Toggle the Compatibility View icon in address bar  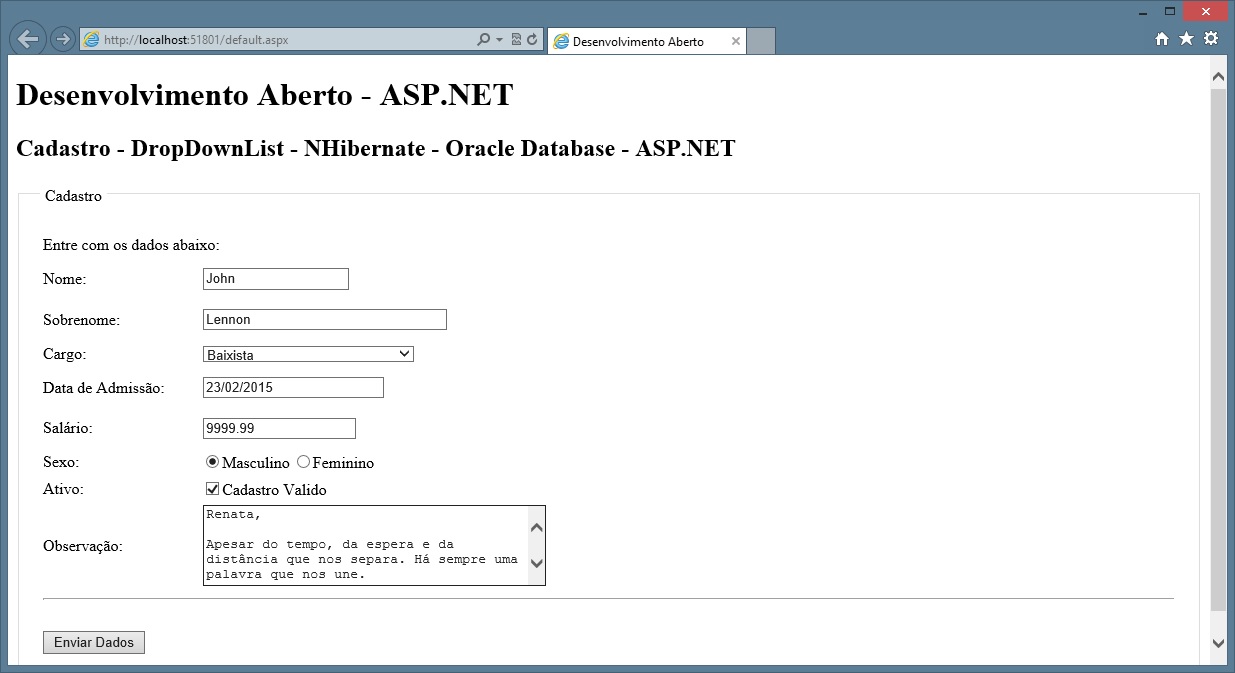[516, 40]
